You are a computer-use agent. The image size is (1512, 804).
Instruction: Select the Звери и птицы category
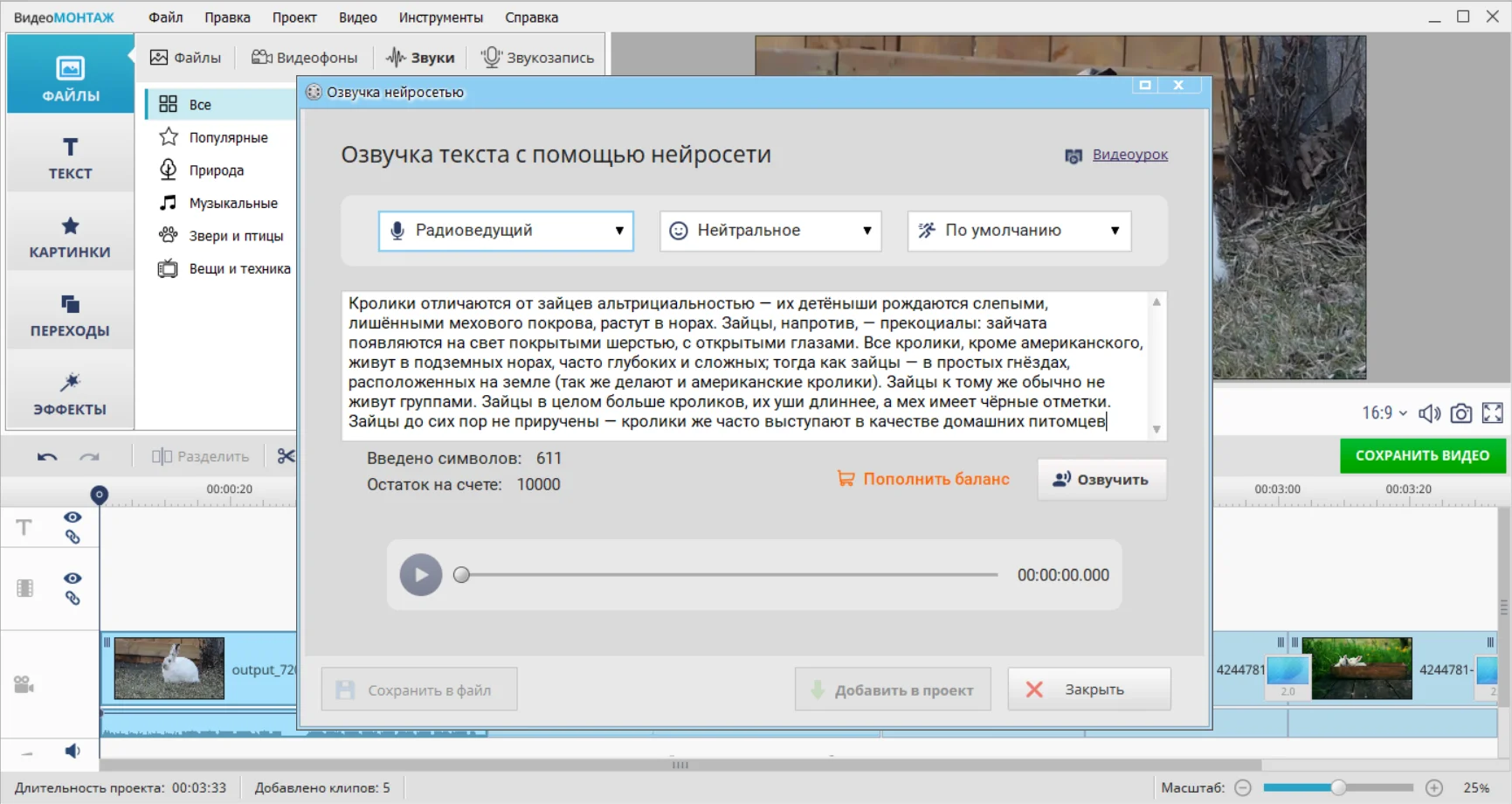(x=221, y=236)
